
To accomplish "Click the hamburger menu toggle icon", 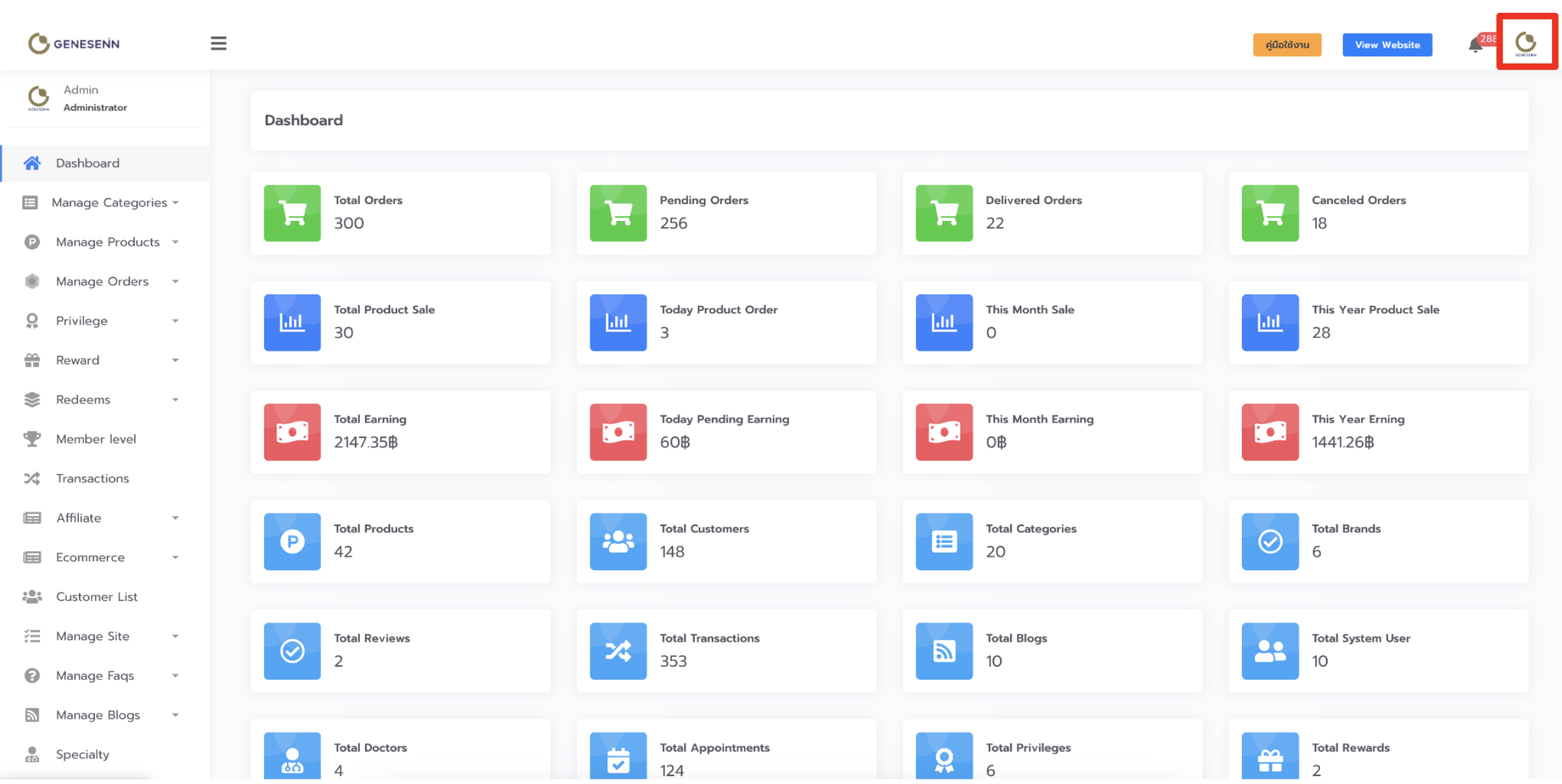I will point(218,44).
